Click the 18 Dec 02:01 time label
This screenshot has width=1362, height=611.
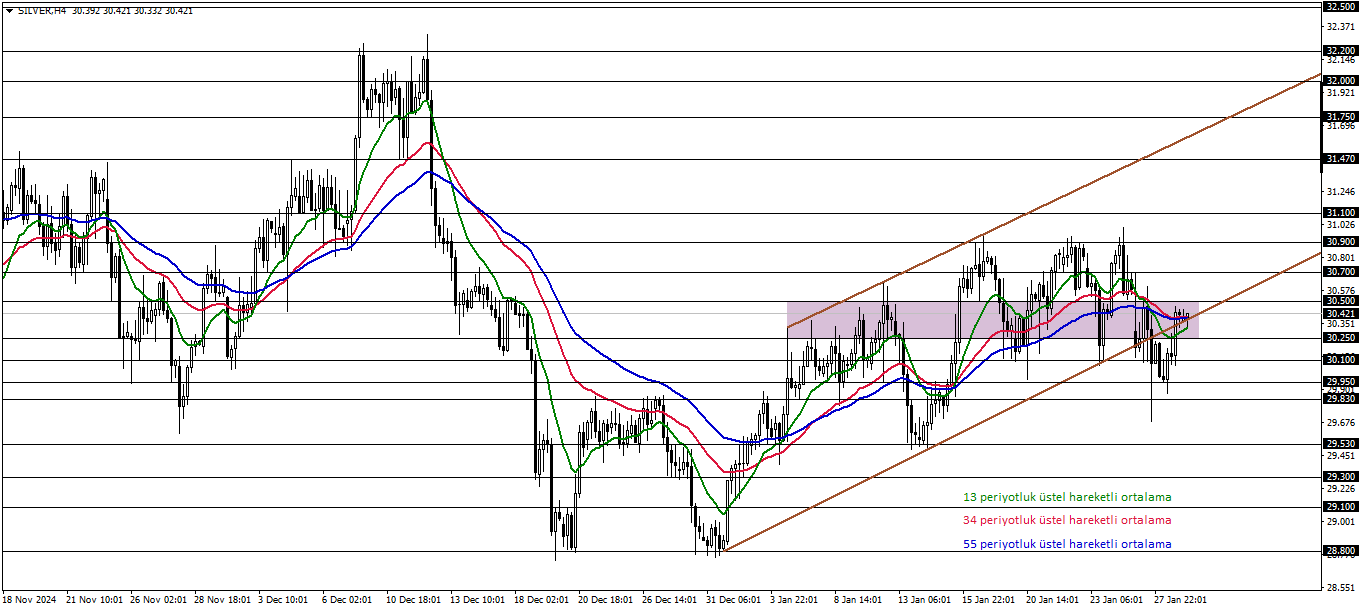tap(543, 600)
